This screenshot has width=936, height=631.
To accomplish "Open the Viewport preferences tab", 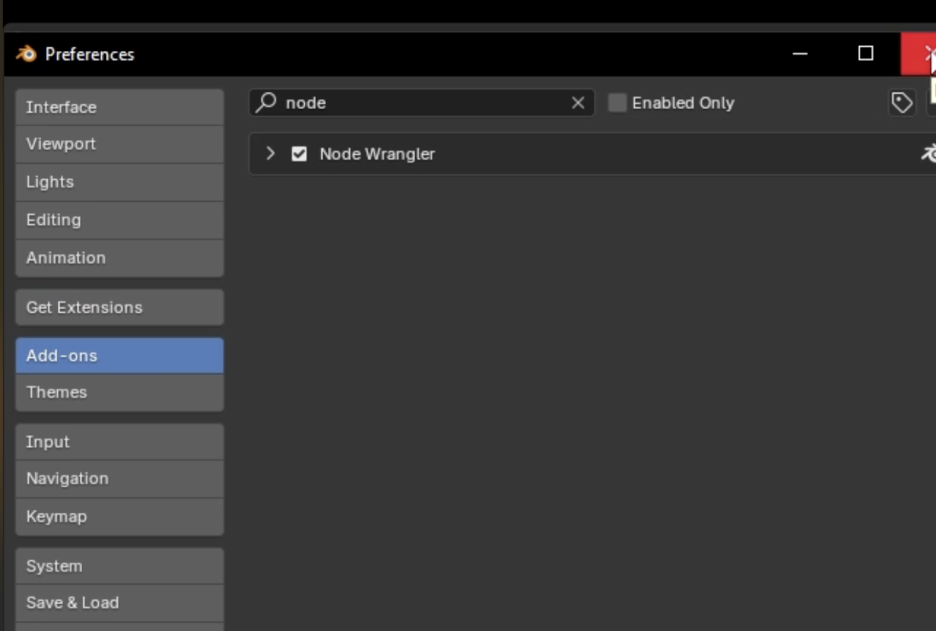I will 119,144.
